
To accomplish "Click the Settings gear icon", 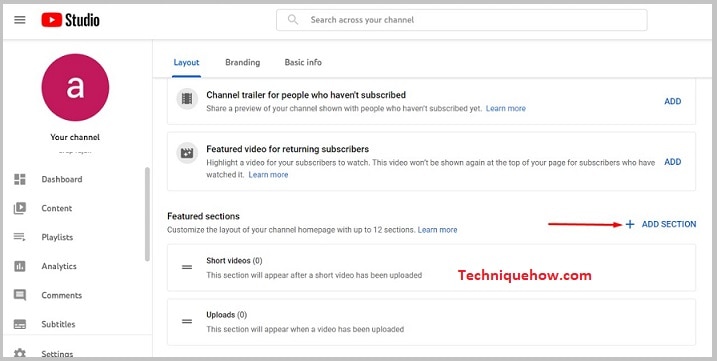I will pos(20,353).
